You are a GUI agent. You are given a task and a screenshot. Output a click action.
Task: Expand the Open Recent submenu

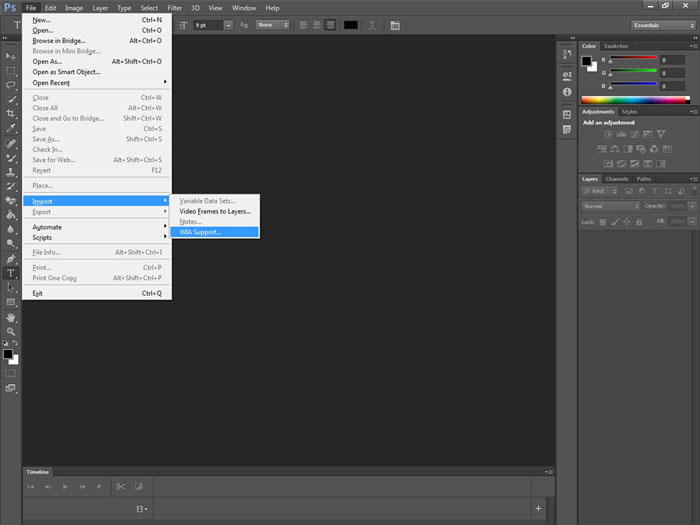point(97,83)
